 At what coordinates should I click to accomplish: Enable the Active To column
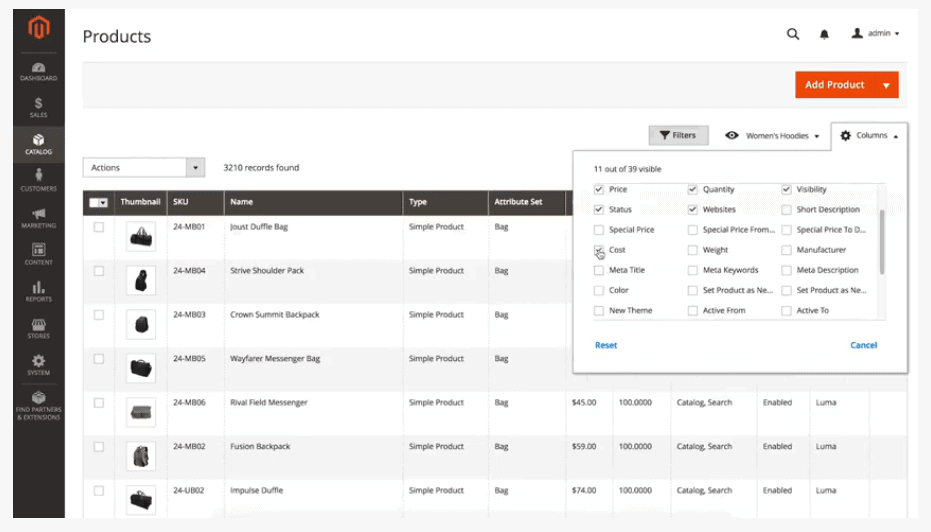(786, 311)
